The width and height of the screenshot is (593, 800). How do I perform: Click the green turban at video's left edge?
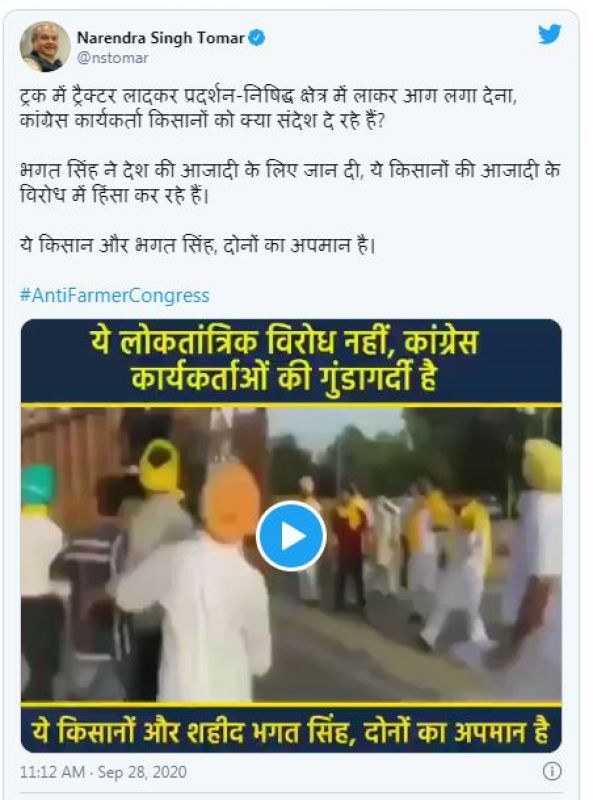tap(38, 485)
